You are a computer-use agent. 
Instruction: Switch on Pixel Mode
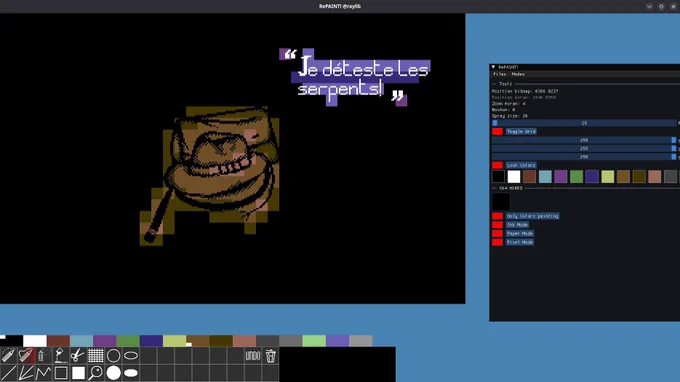520,242
